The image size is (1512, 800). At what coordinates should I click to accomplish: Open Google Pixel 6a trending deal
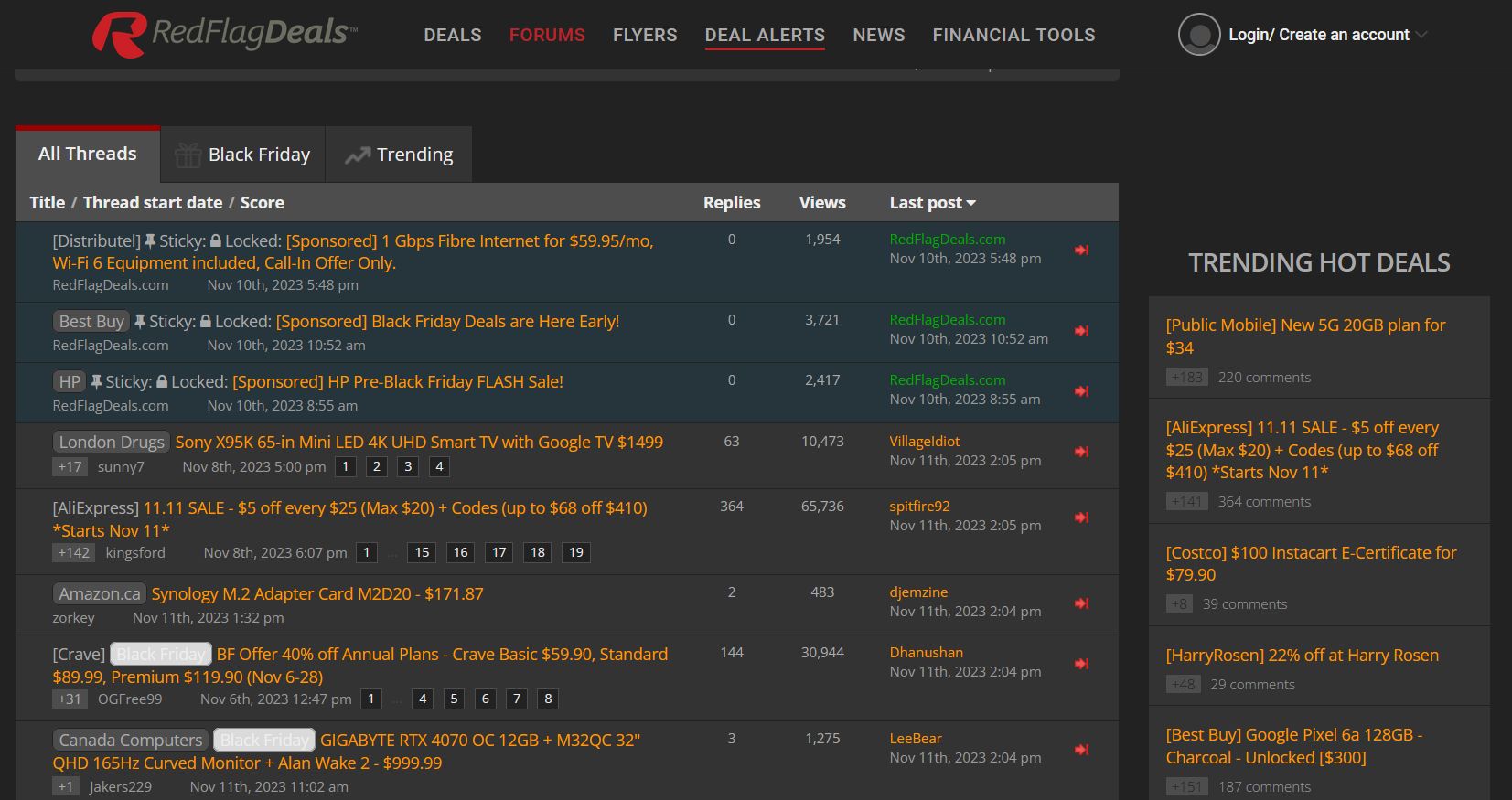(x=1294, y=747)
